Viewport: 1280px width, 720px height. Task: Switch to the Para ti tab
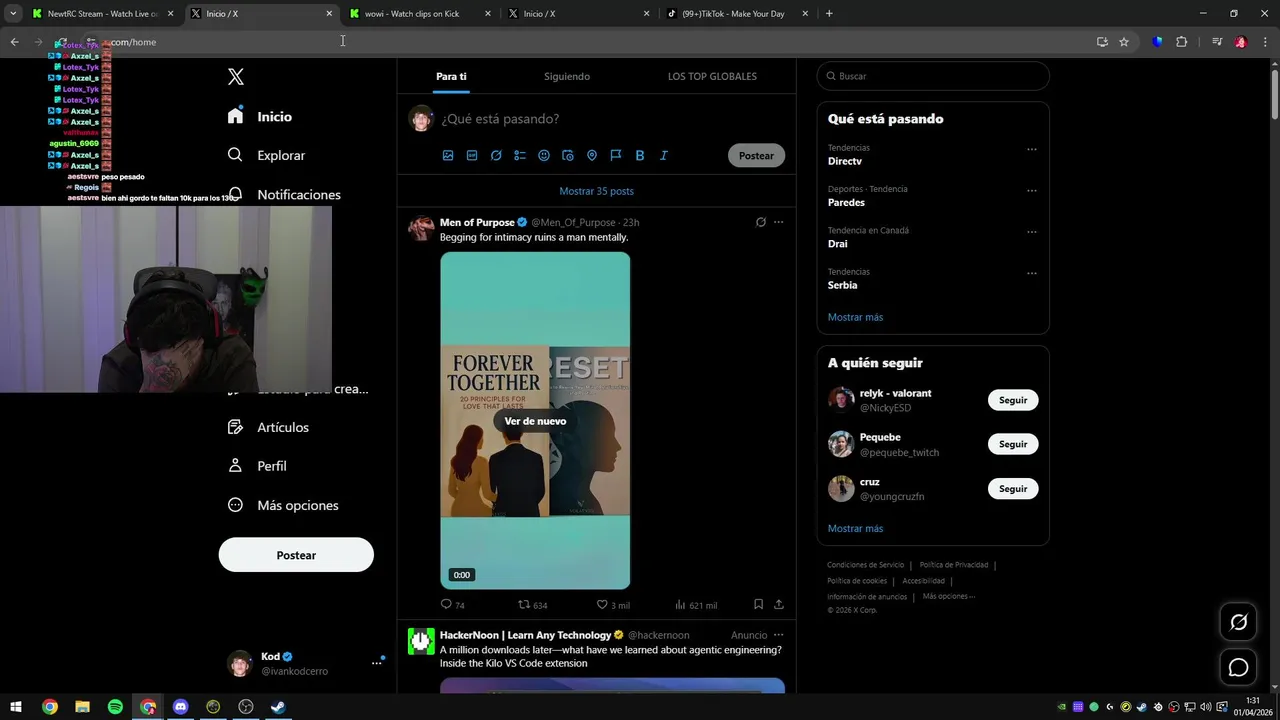point(451,76)
